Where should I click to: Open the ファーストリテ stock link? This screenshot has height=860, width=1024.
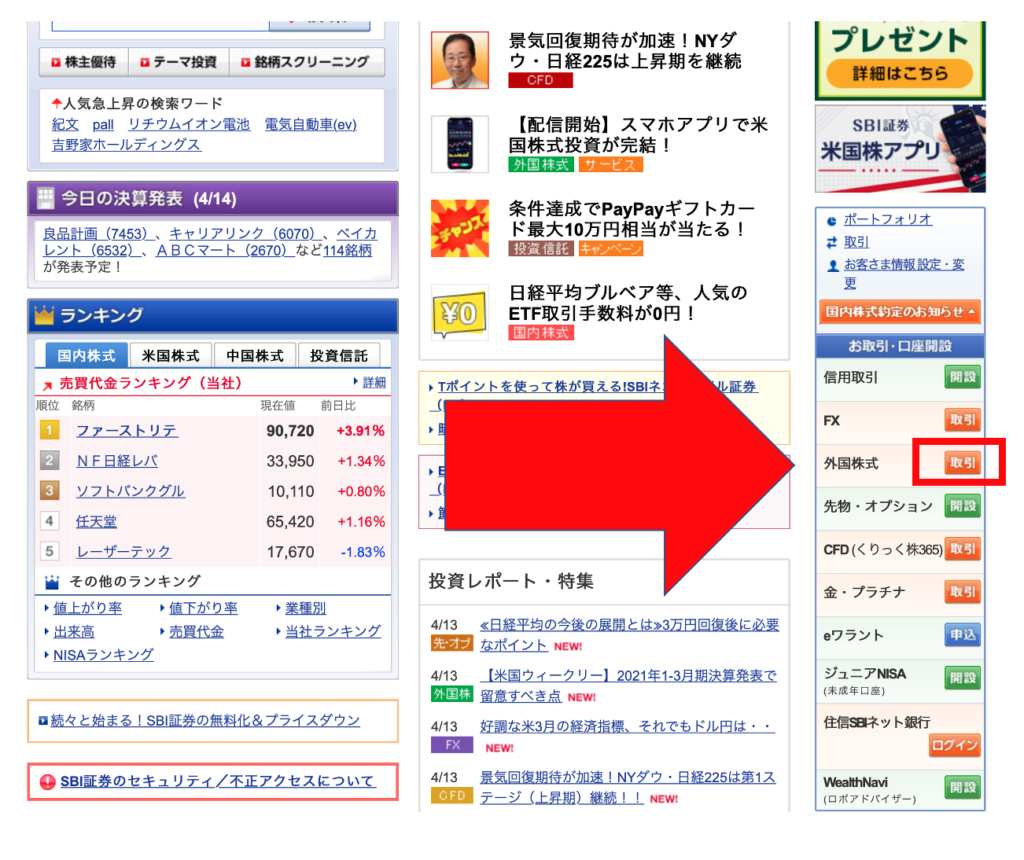pyautogui.click(x=127, y=430)
